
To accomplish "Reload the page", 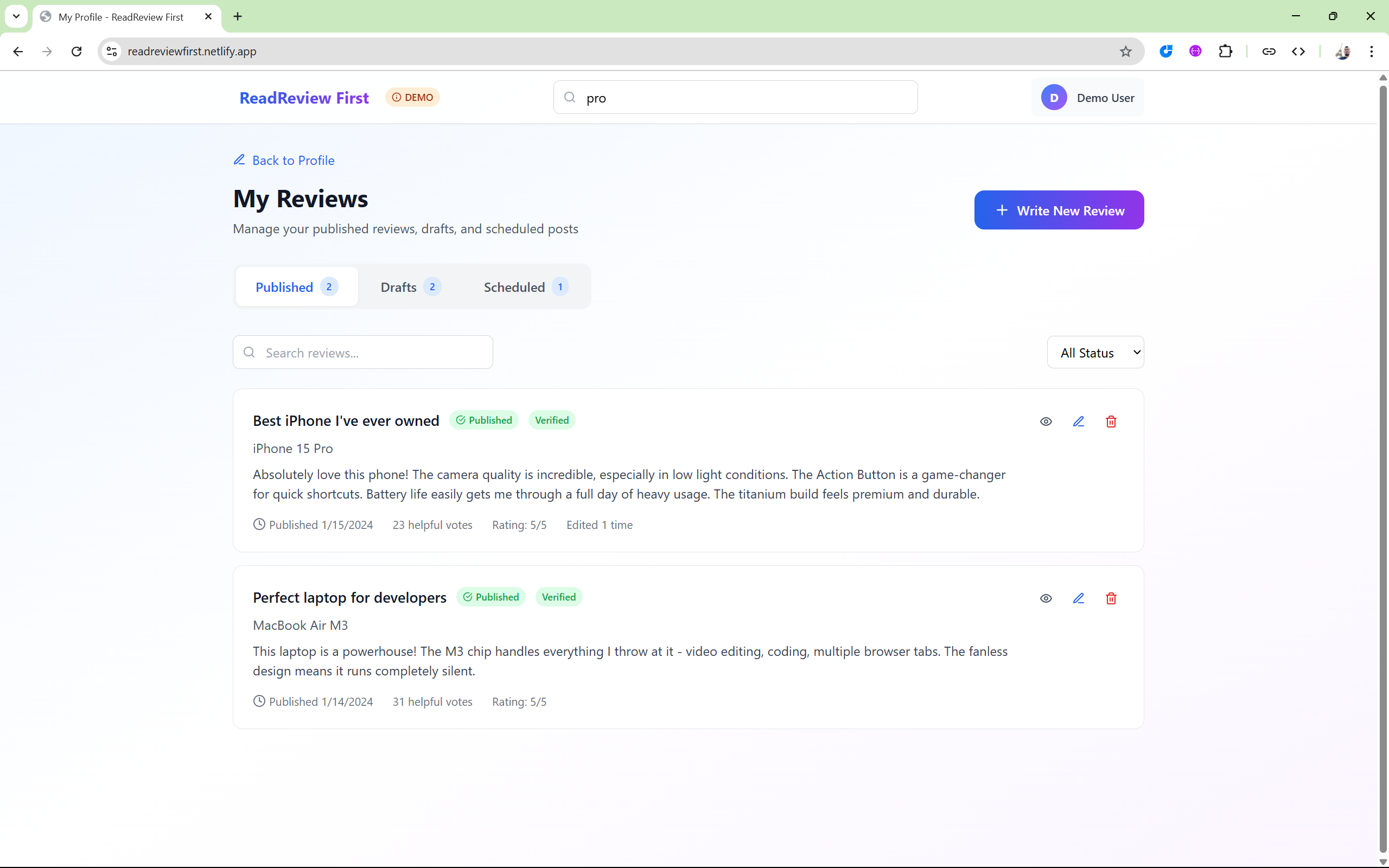I will (77, 52).
